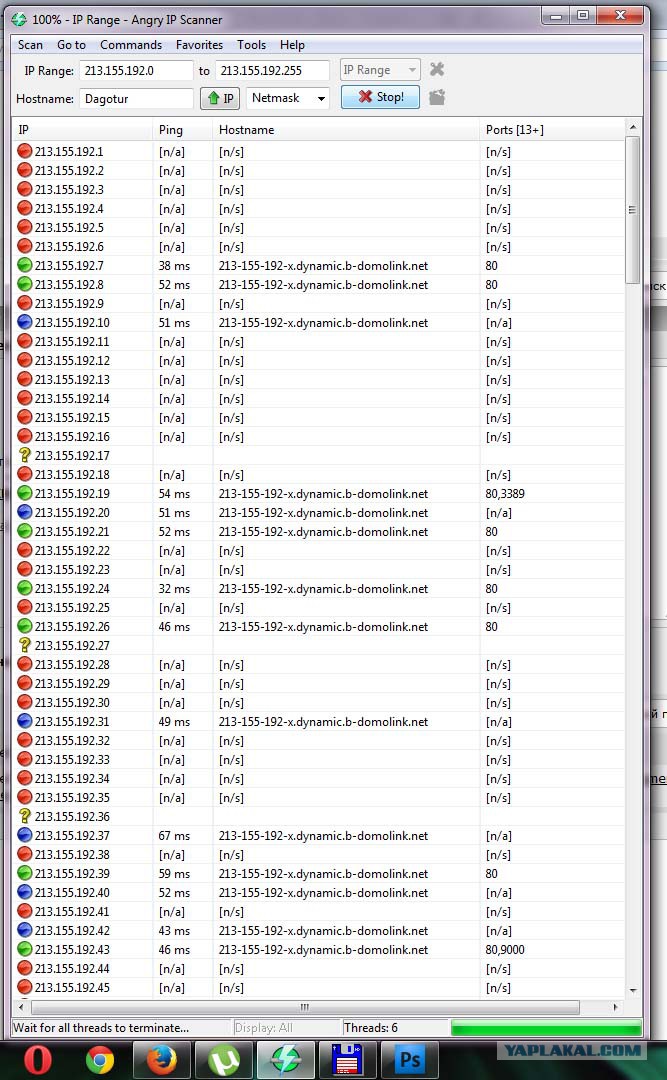Image resolution: width=667 pixels, height=1080 pixels.
Task: Click 'Wait for all threads to terminate...' status text
Action: pos(101,1028)
